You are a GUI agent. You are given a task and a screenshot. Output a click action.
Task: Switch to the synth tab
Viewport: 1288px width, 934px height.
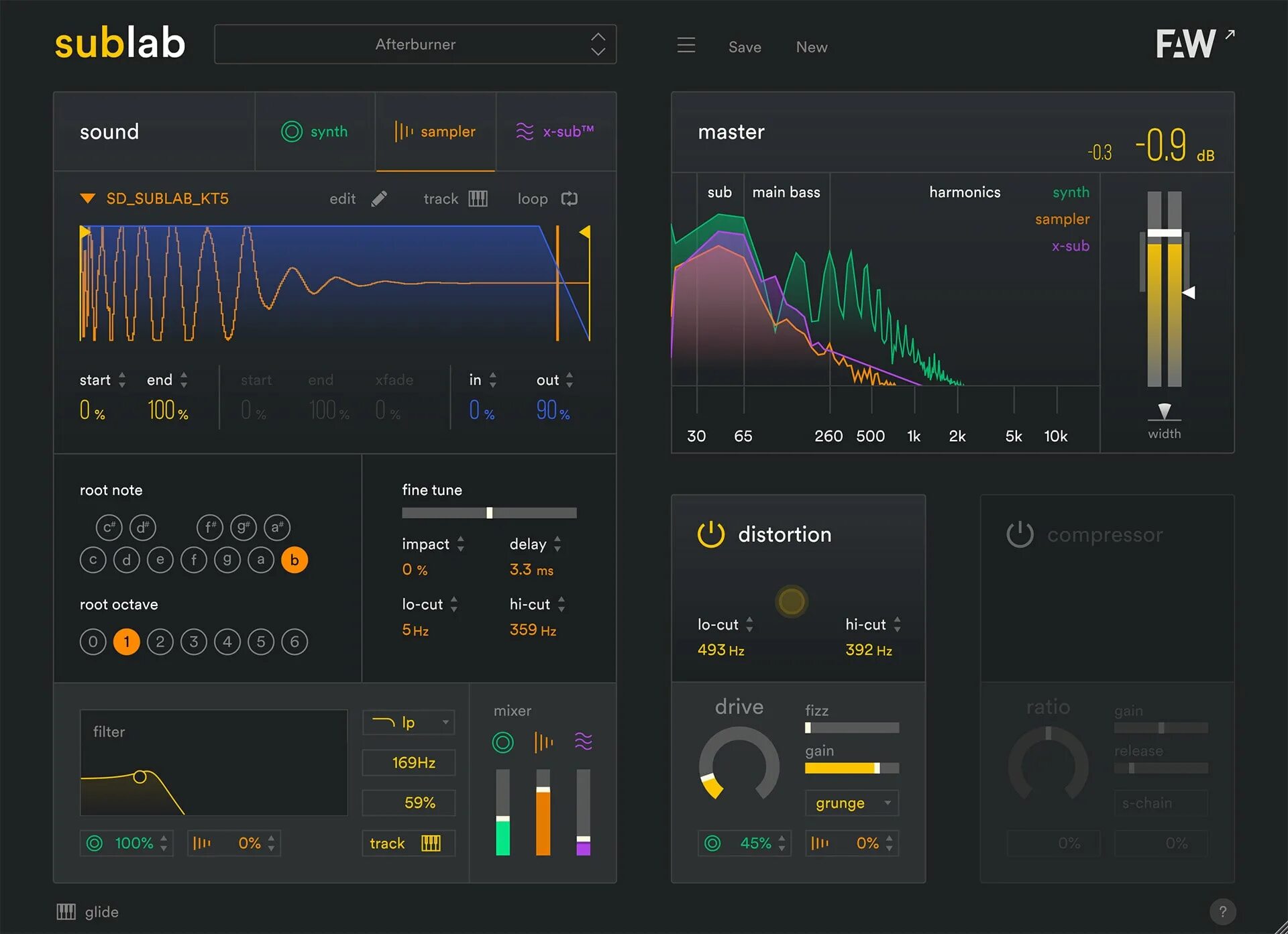(315, 131)
